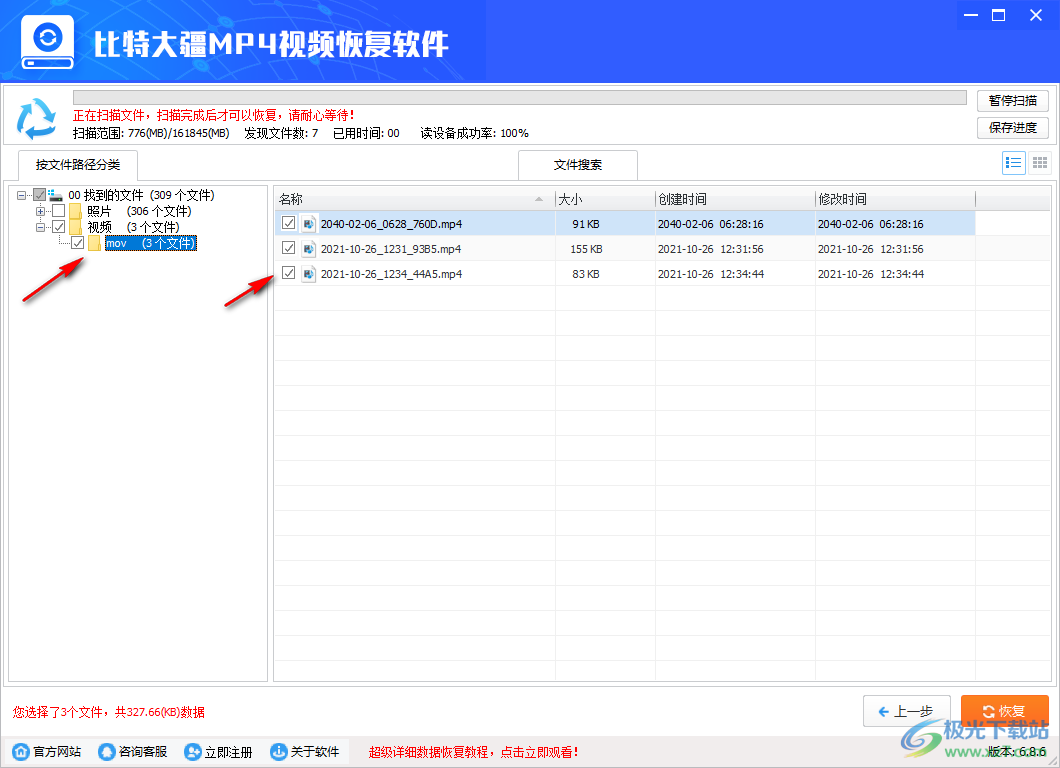This screenshot has width=1060, height=768.
Task: Click the 83 KB size cell
Action: pyautogui.click(x=586, y=274)
